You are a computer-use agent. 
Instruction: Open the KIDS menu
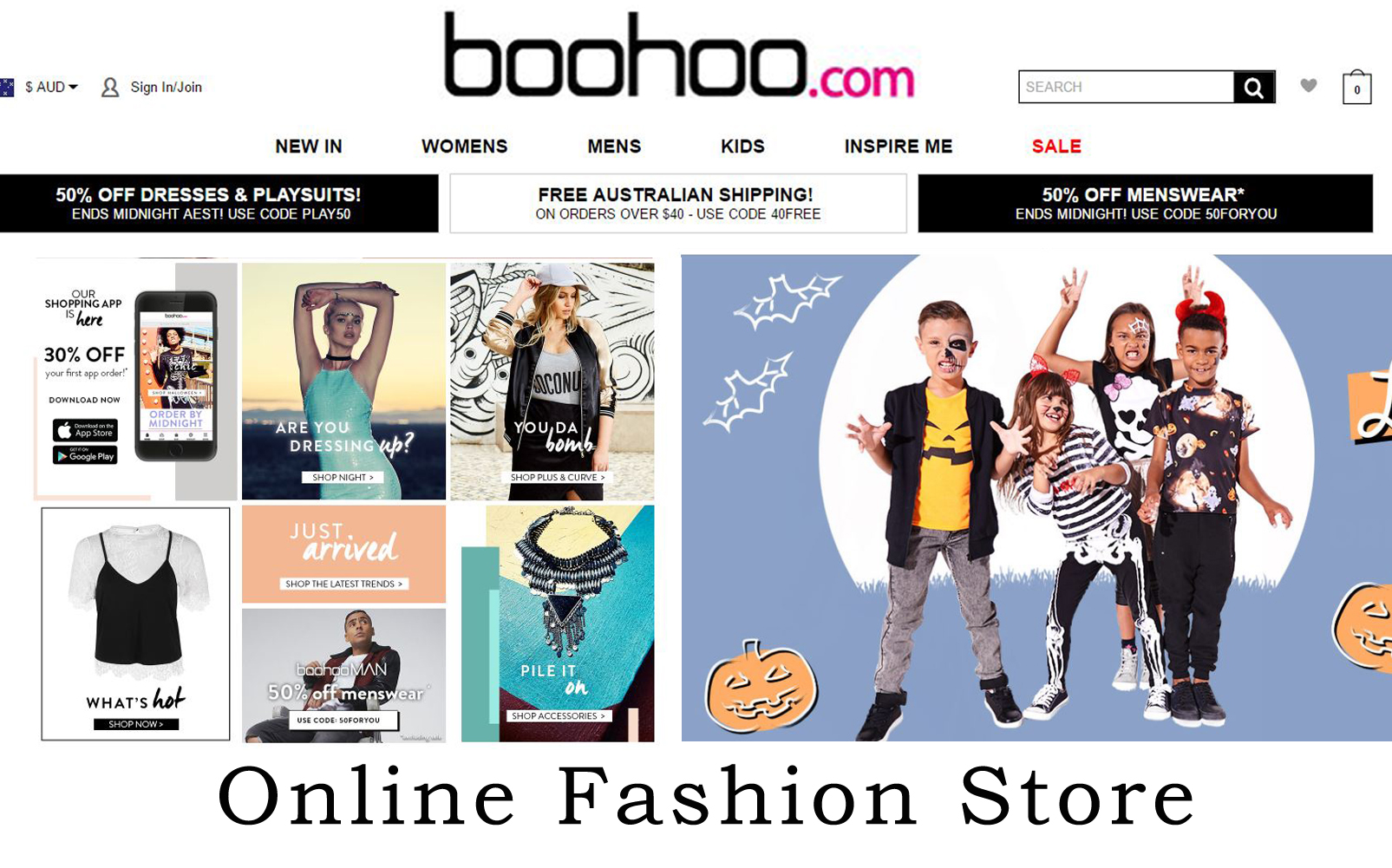[x=742, y=147]
